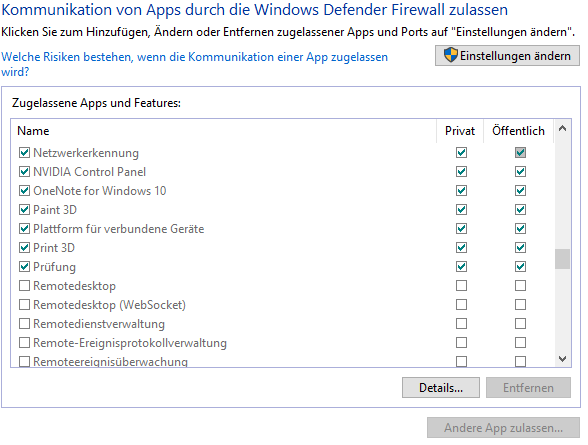
Task: Select the Prüfung list entry
Action: [54, 267]
